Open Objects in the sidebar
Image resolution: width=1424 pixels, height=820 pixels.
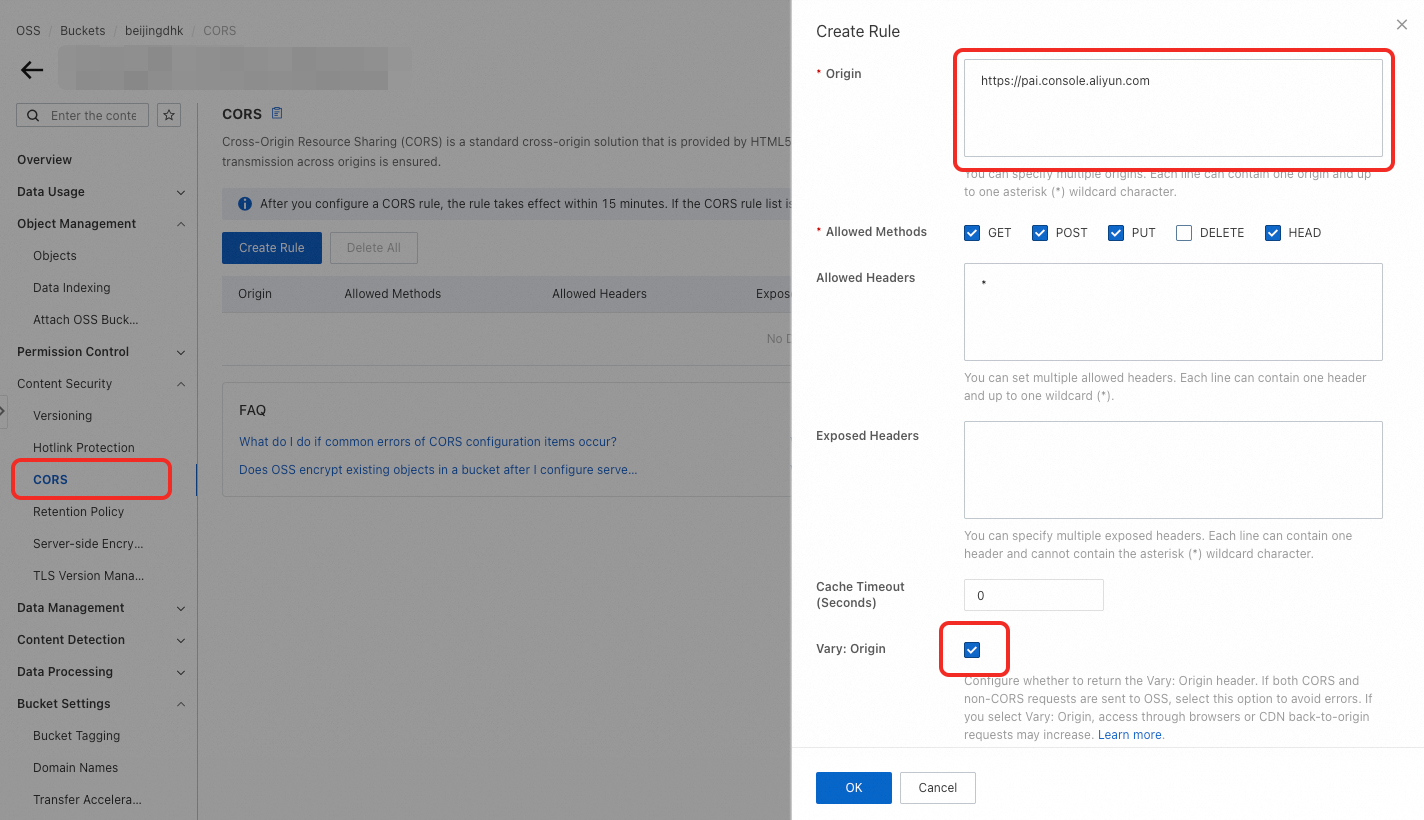coord(55,256)
